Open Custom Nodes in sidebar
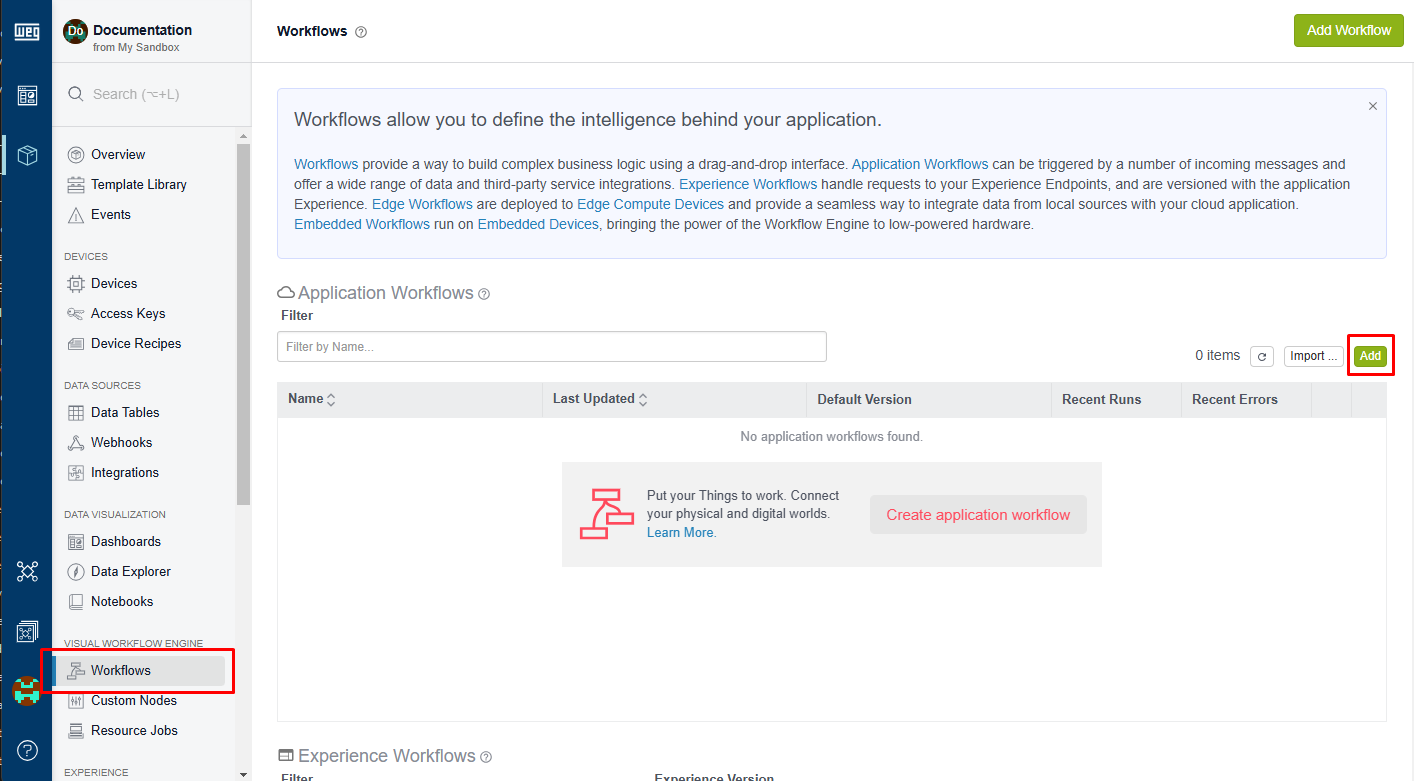Screen dimensions: 1414x781 133,701
